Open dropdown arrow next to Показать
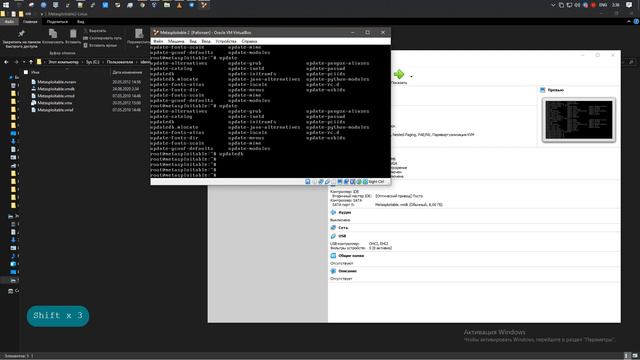The height and width of the screenshot is (360, 640). pyautogui.click(x=411, y=76)
